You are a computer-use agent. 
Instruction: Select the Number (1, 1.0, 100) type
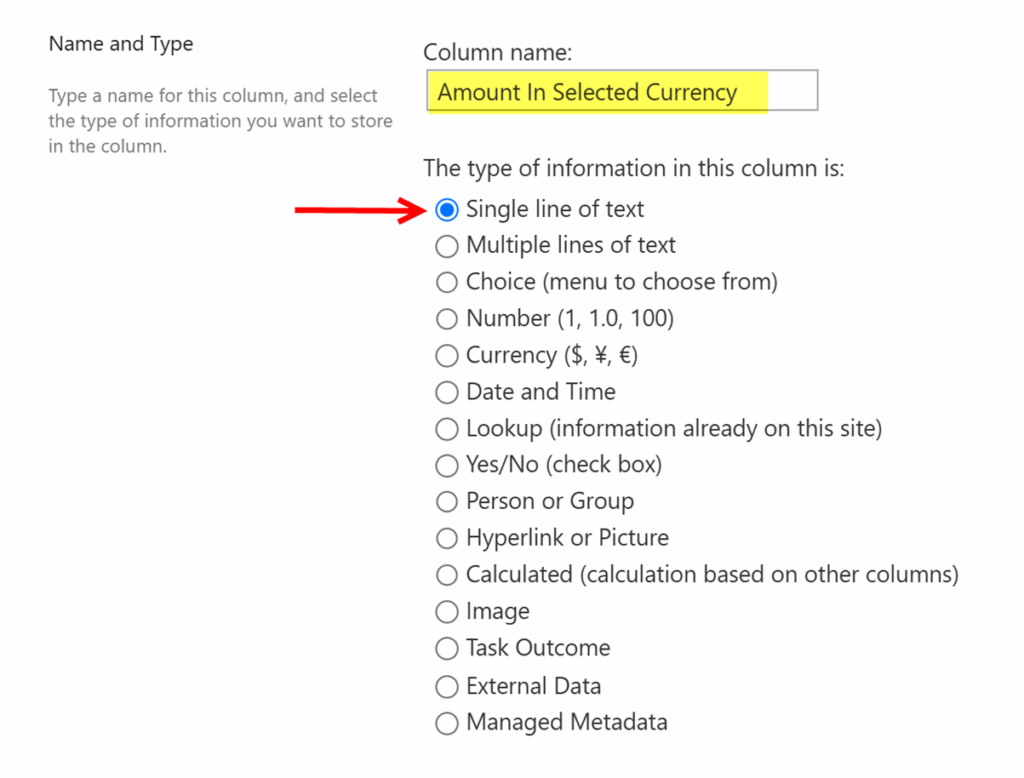click(x=447, y=319)
